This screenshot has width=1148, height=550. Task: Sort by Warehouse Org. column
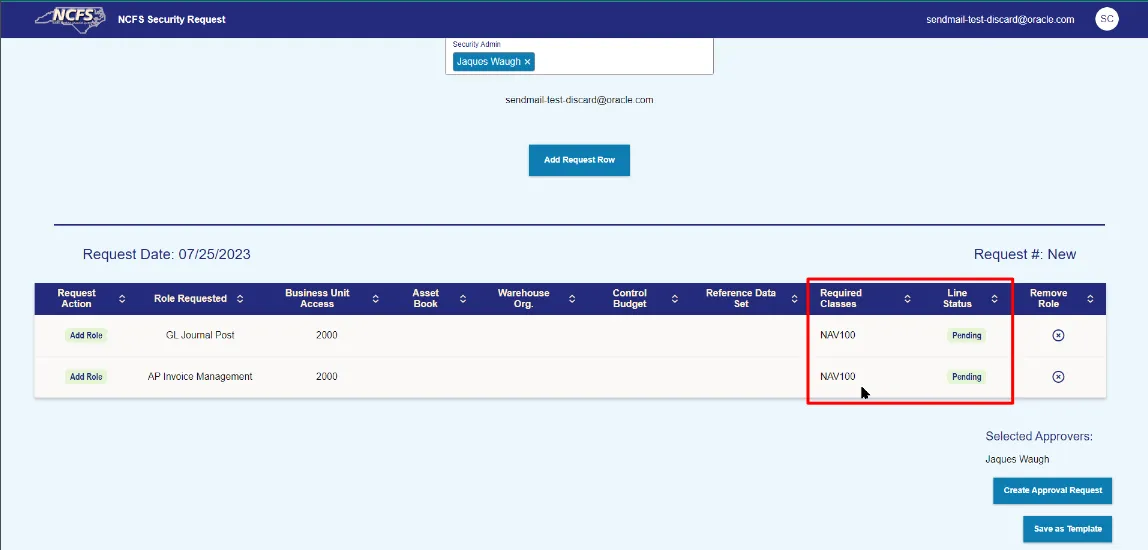[572, 299]
